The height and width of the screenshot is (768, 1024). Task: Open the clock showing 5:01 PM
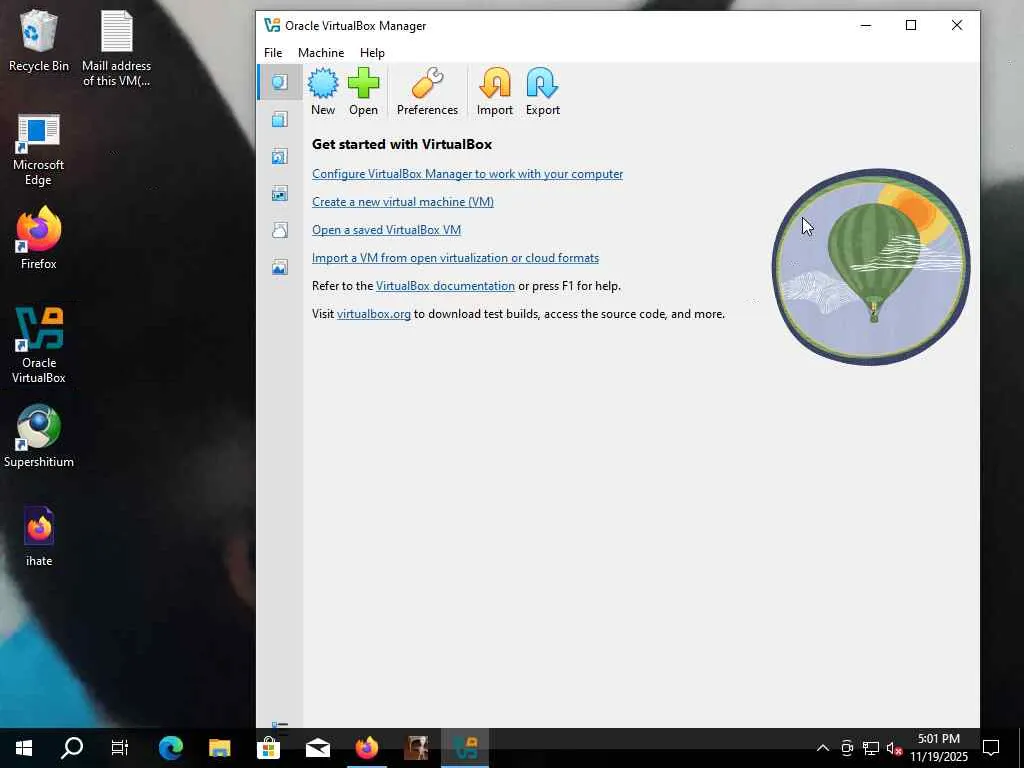(939, 748)
